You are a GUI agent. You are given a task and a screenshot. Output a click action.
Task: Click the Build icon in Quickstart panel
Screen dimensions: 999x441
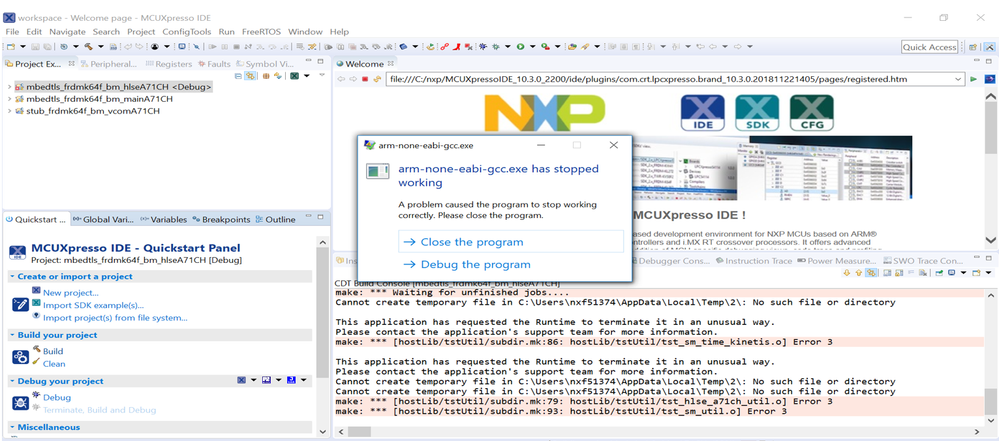pyautogui.click(x=21, y=357)
